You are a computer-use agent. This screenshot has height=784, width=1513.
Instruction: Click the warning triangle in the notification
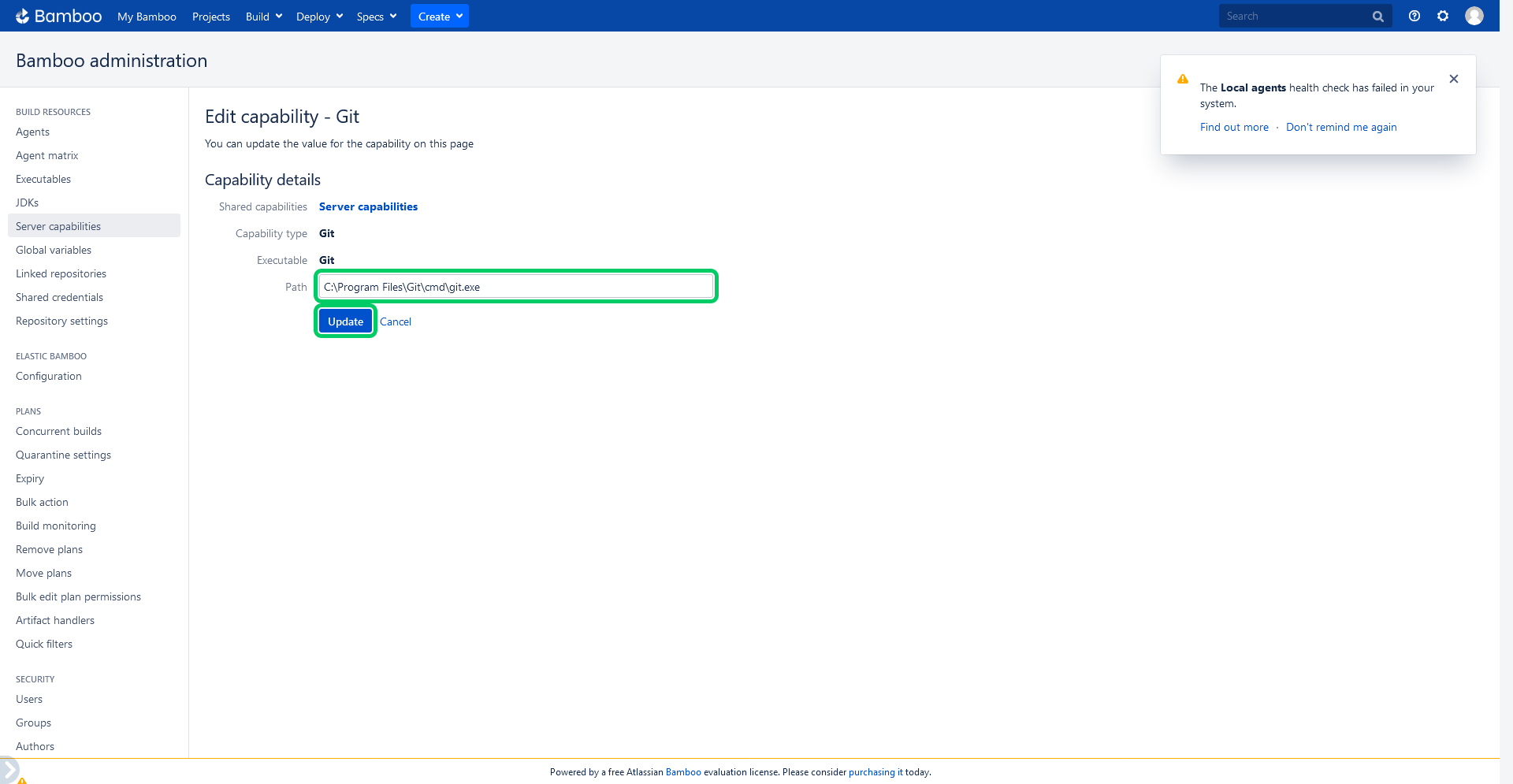(1183, 79)
